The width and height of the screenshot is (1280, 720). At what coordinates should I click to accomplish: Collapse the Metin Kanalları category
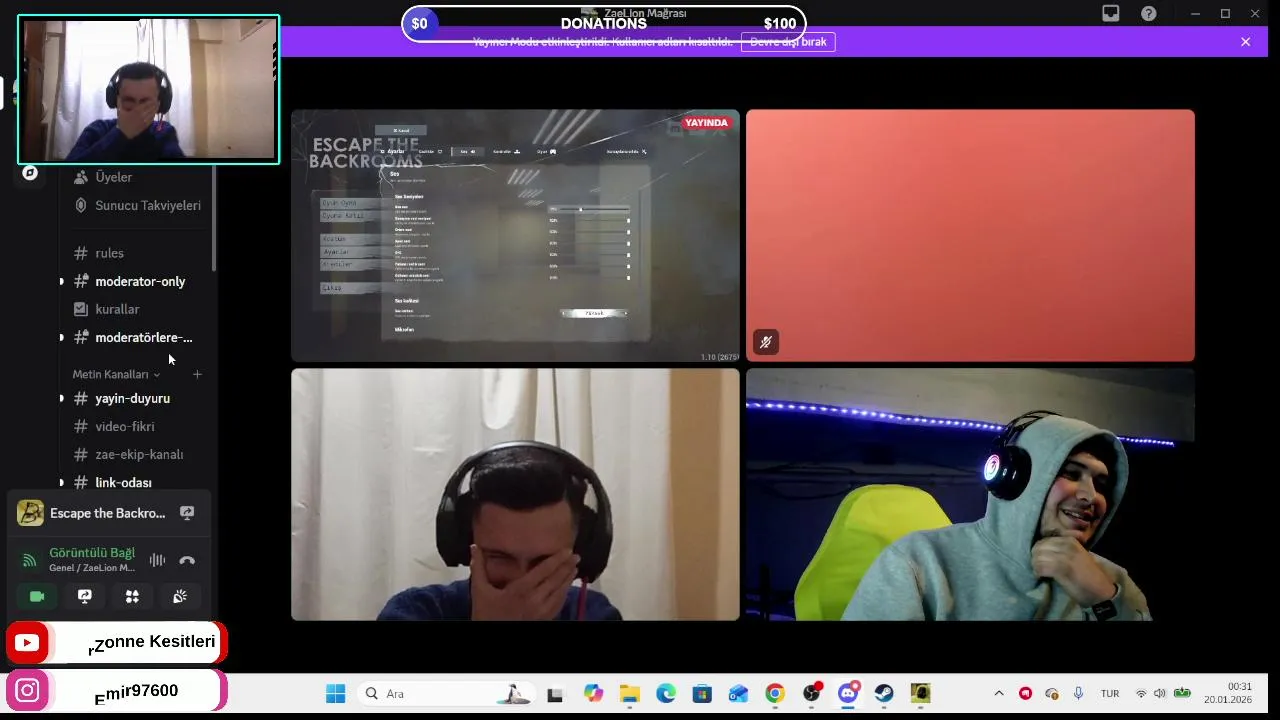coord(116,374)
